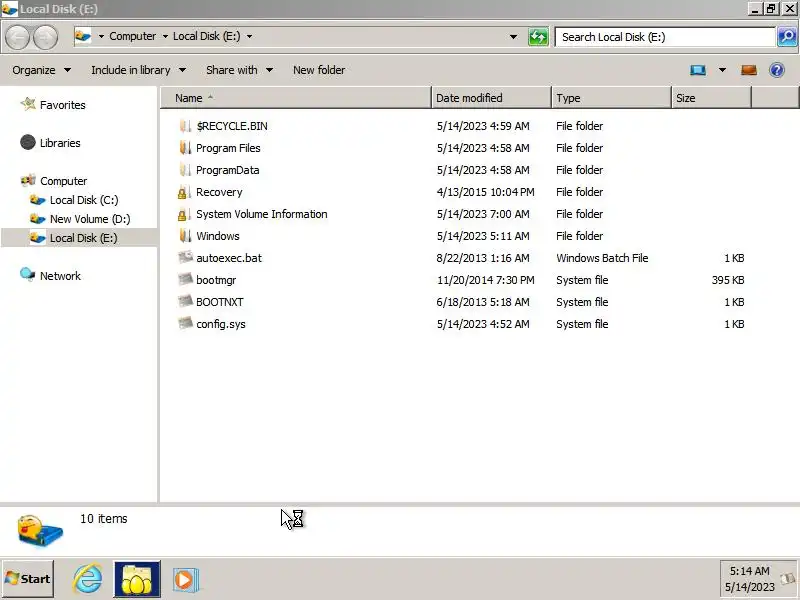
Task: Refresh the Local Disk (E:) view
Action: (x=538, y=37)
